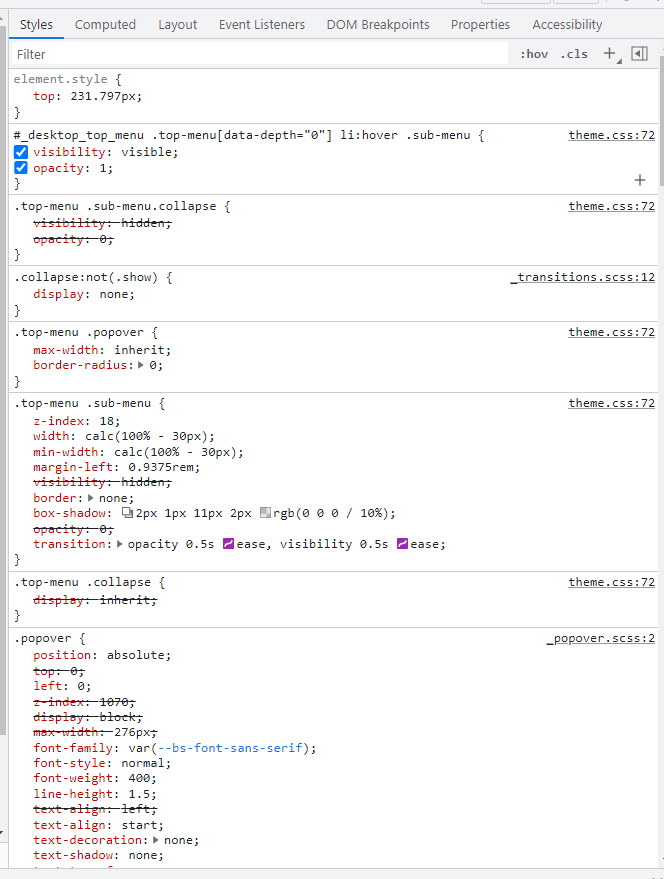This screenshot has width=664, height=879.
Task: Click margin-left 0.9375rem value
Action: tap(160, 467)
